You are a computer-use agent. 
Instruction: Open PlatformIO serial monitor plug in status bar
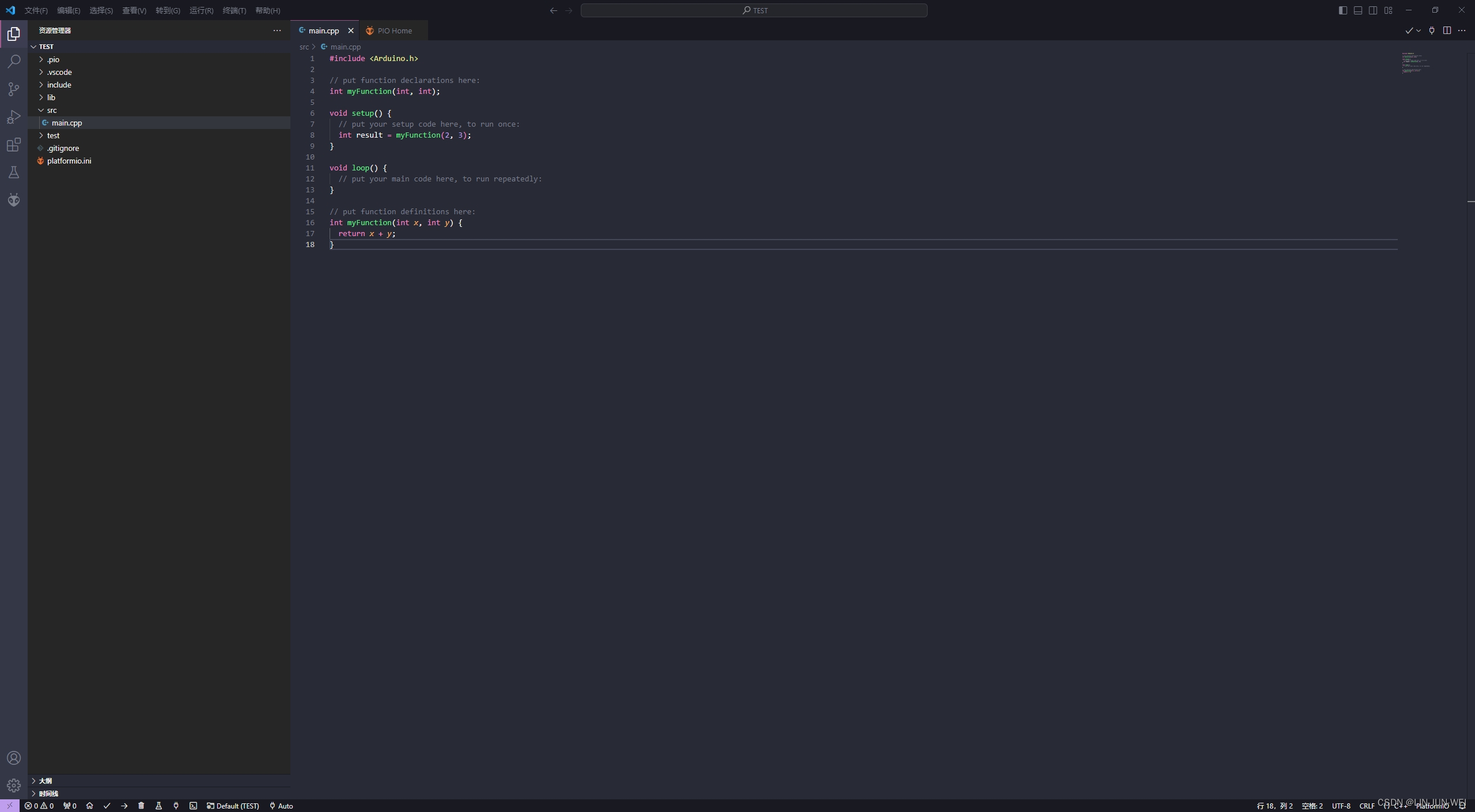176,806
